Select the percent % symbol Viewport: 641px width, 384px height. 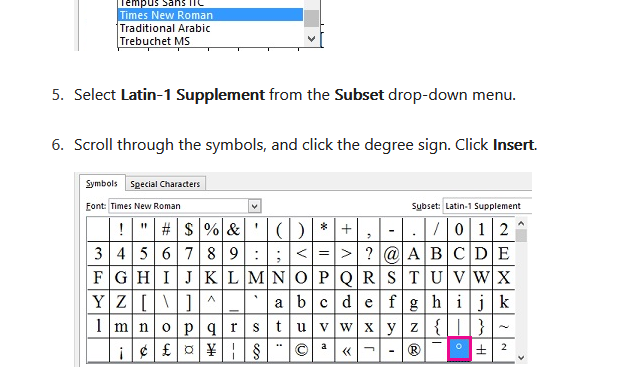(x=211, y=229)
